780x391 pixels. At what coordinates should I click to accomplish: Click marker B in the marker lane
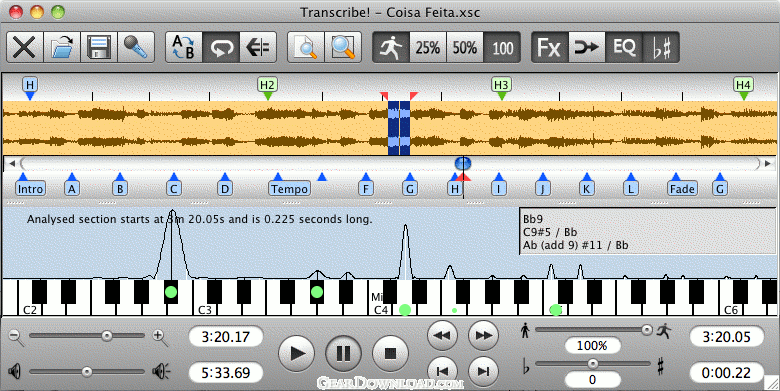120,189
